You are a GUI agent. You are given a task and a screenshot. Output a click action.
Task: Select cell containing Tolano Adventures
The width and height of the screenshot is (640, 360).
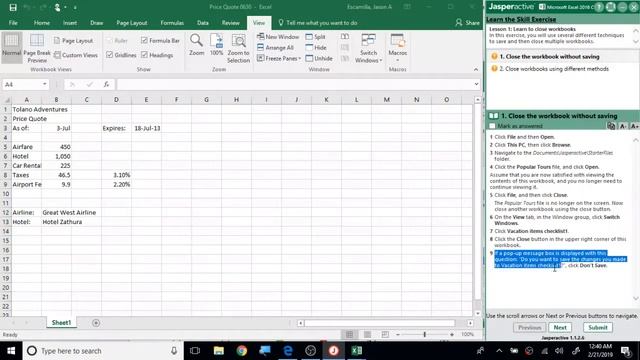[27, 109]
